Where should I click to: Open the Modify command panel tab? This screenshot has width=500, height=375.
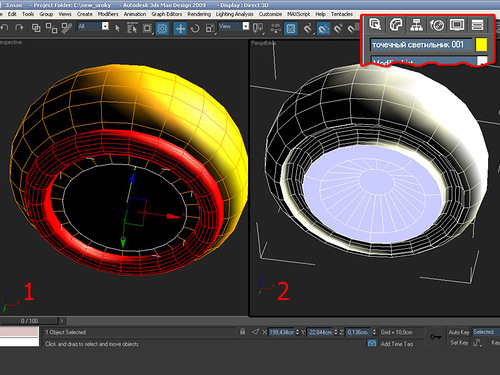pos(396,25)
